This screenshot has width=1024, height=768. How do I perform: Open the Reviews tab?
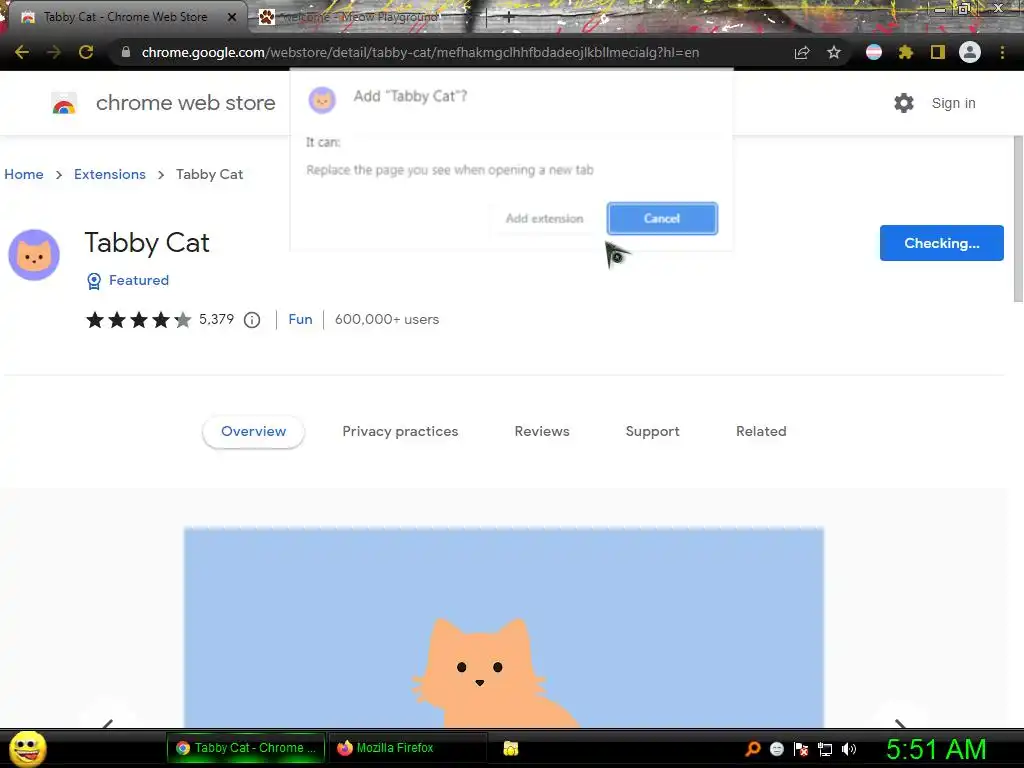tap(542, 431)
